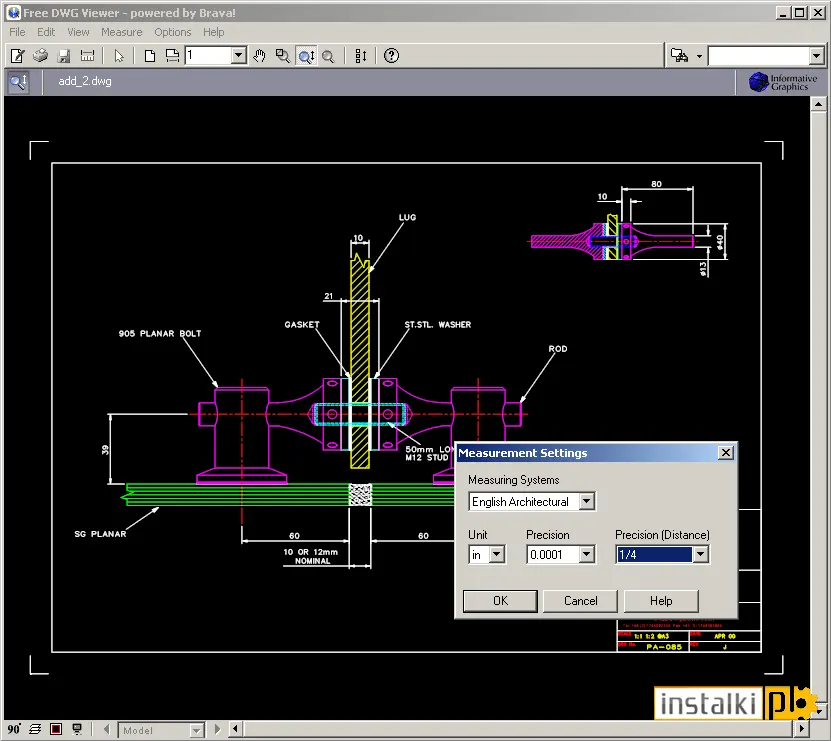
Task: Click the ROD label in drawing
Action: (558, 349)
